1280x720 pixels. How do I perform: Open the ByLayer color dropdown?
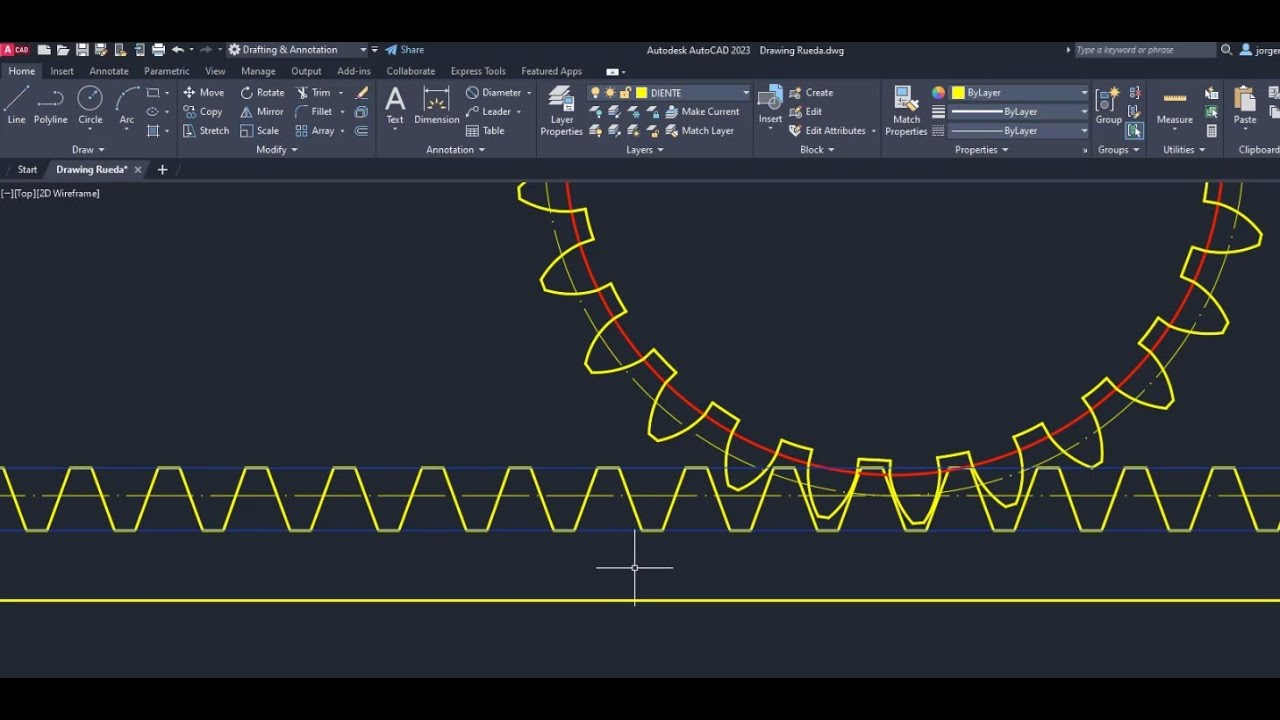pyautogui.click(x=1084, y=92)
